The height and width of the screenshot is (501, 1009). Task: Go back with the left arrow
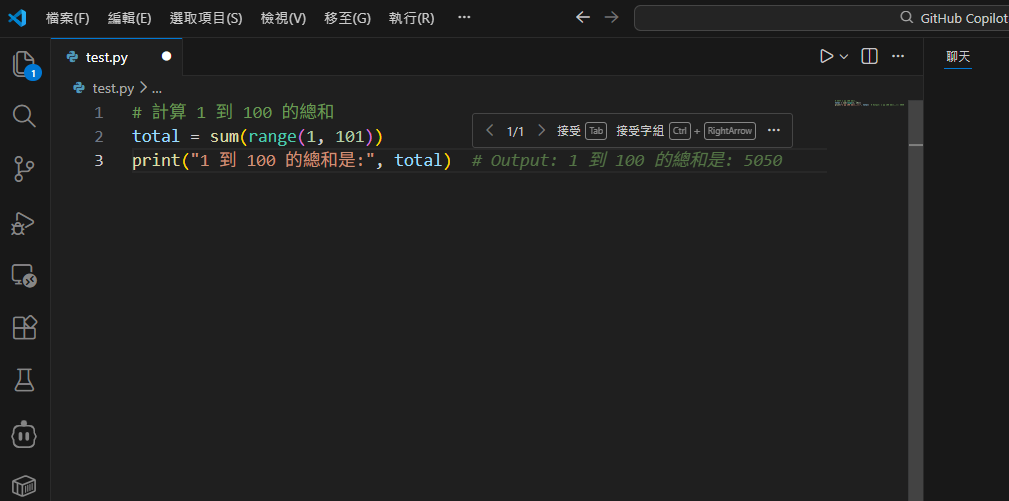click(583, 18)
